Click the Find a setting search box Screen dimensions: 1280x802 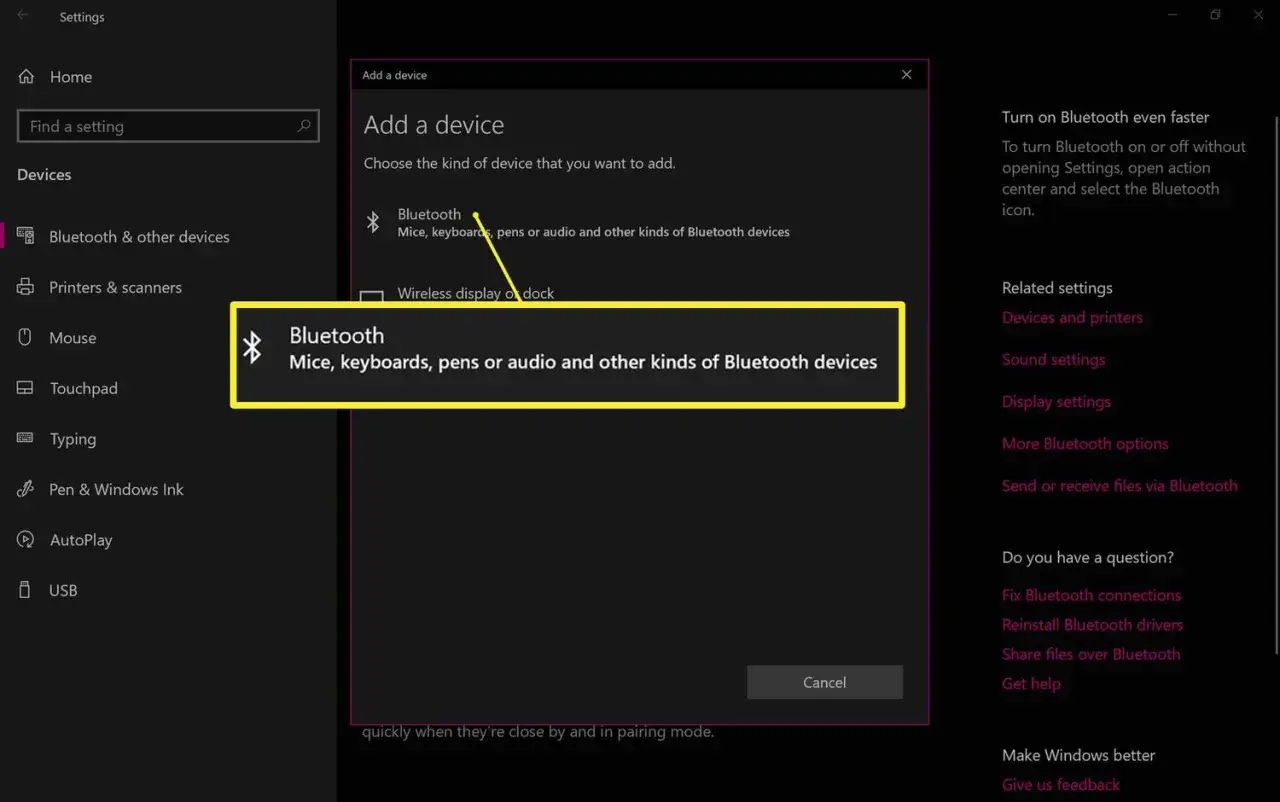coord(168,126)
